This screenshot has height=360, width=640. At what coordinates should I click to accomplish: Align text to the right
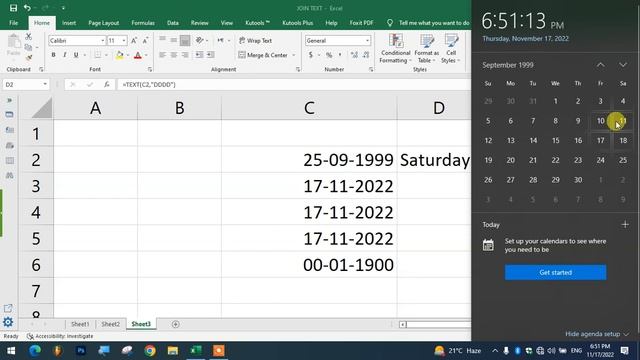click(x=185, y=55)
